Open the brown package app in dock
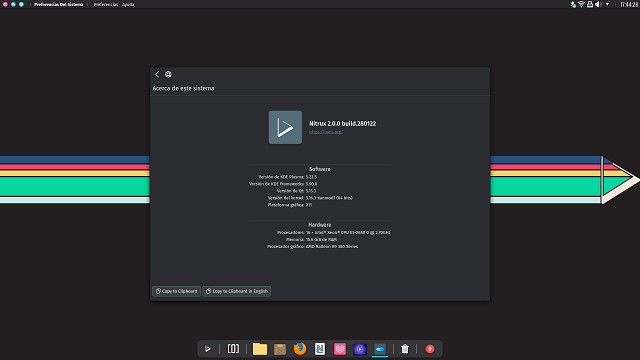640x360 pixels. [280, 349]
